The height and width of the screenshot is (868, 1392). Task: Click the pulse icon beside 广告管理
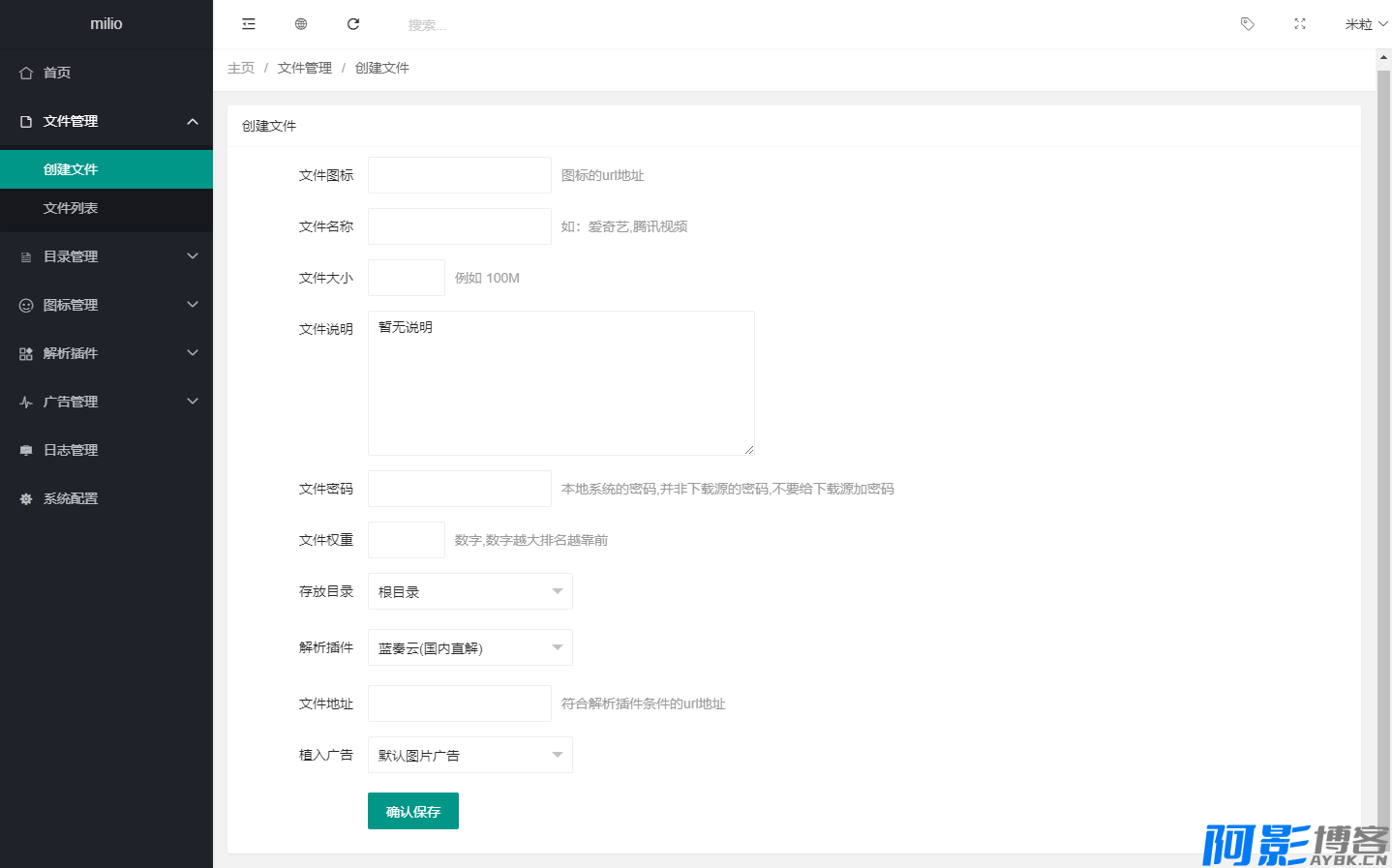coord(26,402)
